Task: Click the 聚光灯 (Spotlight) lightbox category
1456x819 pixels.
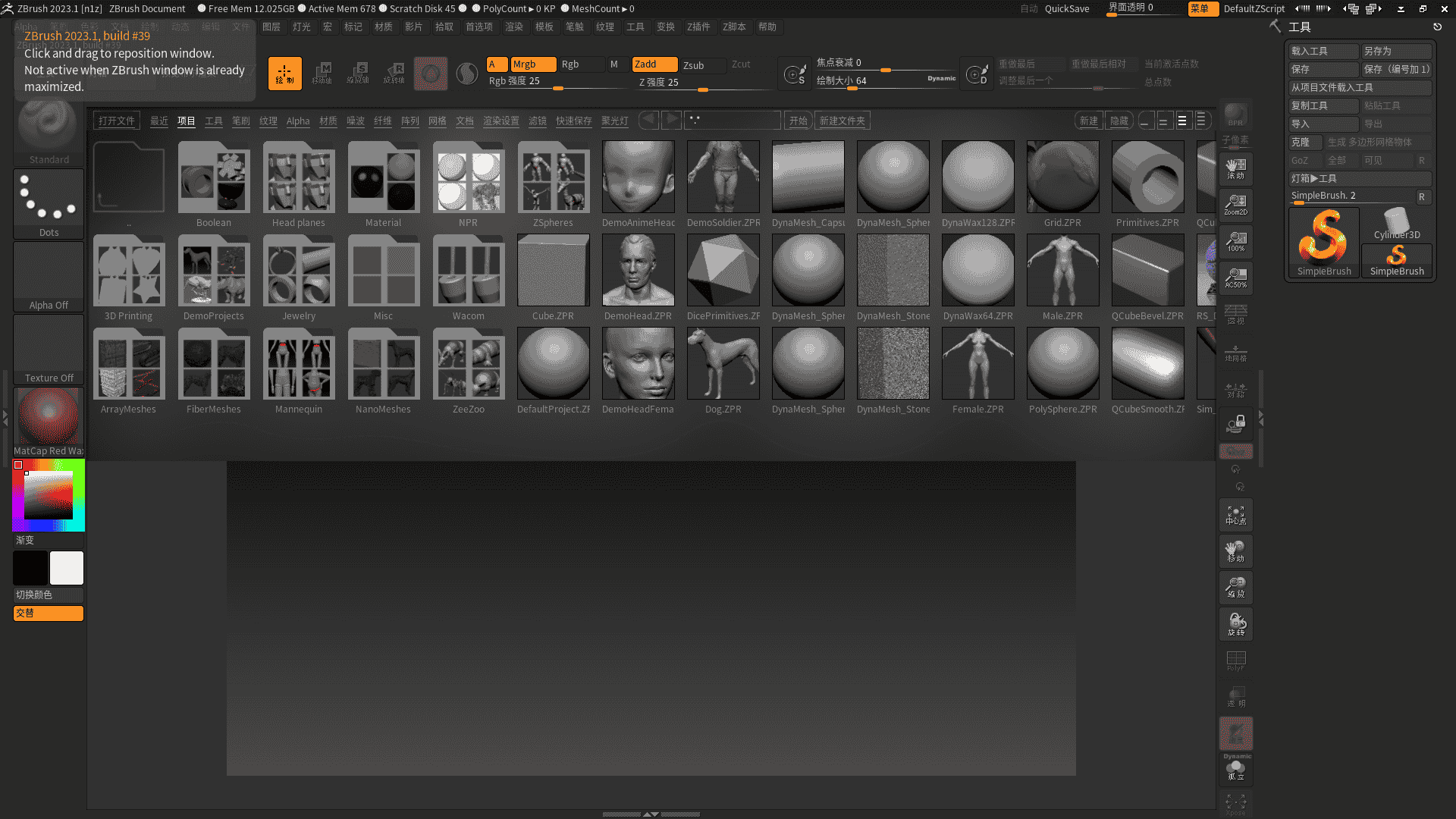Action: tap(614, 121)
